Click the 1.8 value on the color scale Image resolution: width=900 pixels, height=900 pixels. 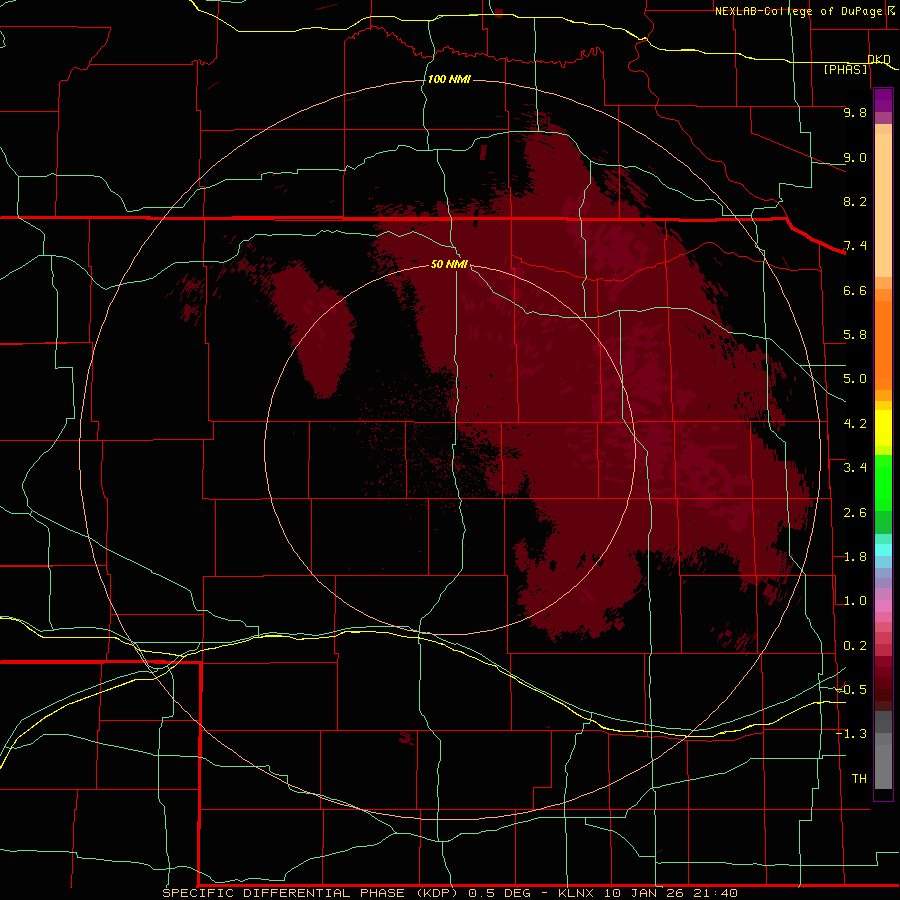click(x=855, y=557)
